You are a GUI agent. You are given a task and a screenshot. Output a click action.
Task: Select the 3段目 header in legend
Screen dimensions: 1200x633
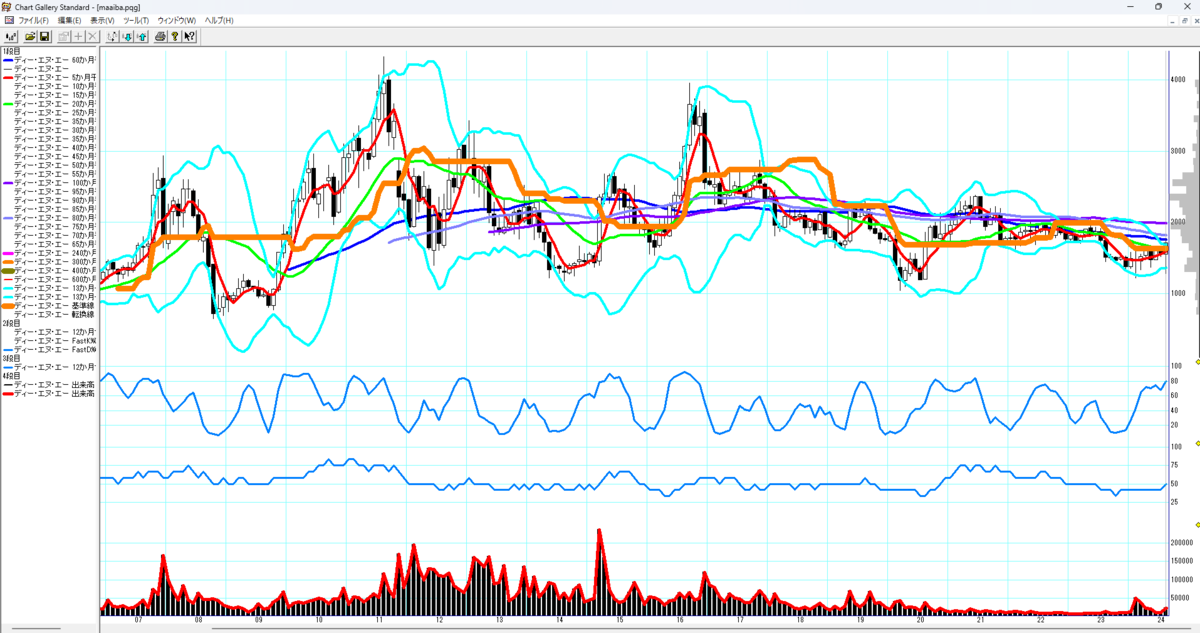(12, 358)
